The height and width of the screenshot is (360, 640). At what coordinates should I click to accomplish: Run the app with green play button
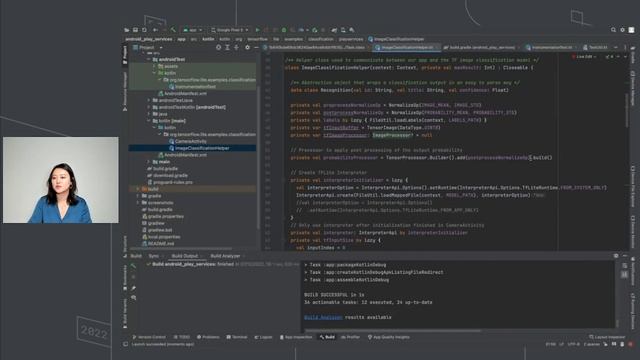[x=258, y=30]
